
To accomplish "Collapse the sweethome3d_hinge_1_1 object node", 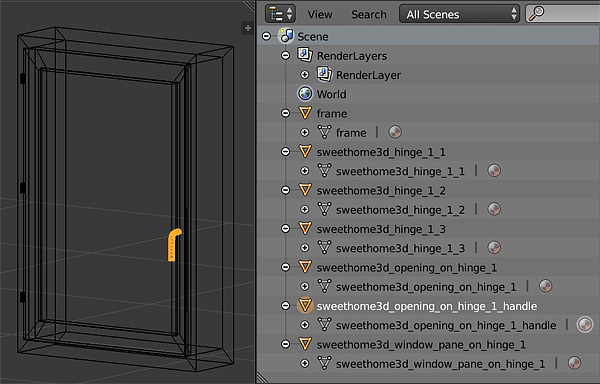I will (285, 152).
